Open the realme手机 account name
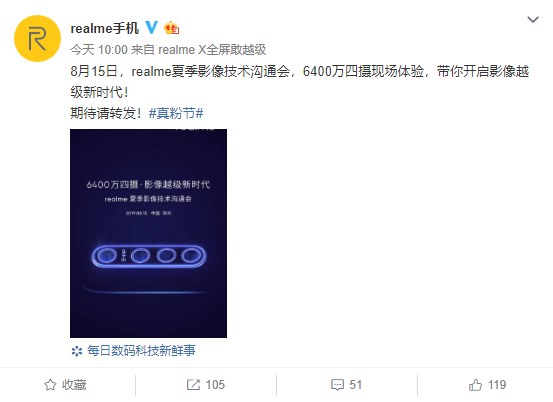Screen dimensions: 553x402 coord(105,28)
